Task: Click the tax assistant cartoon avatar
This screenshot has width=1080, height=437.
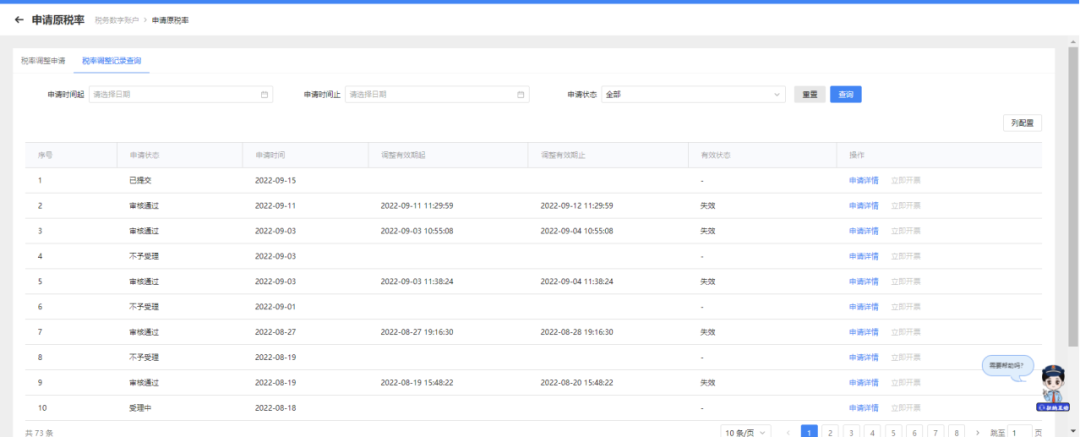Action: point(1052,389)
